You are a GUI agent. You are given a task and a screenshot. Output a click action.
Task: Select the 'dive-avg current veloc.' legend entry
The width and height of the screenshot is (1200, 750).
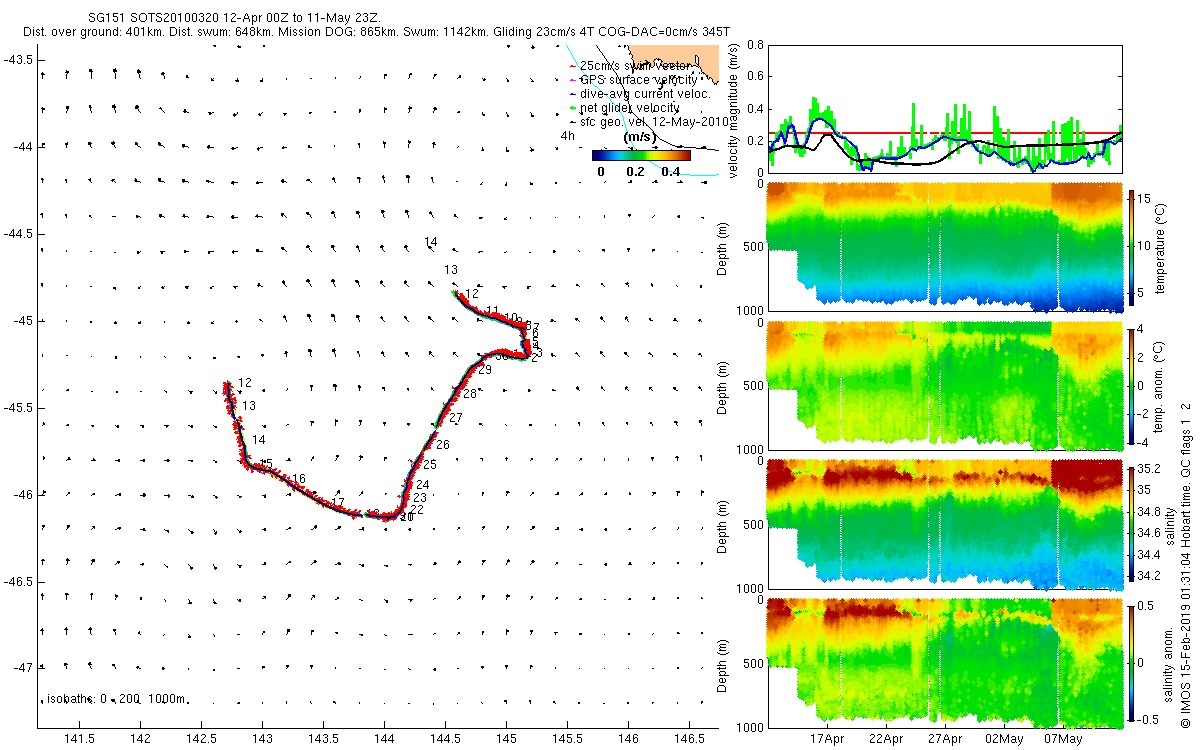(638, 93)
